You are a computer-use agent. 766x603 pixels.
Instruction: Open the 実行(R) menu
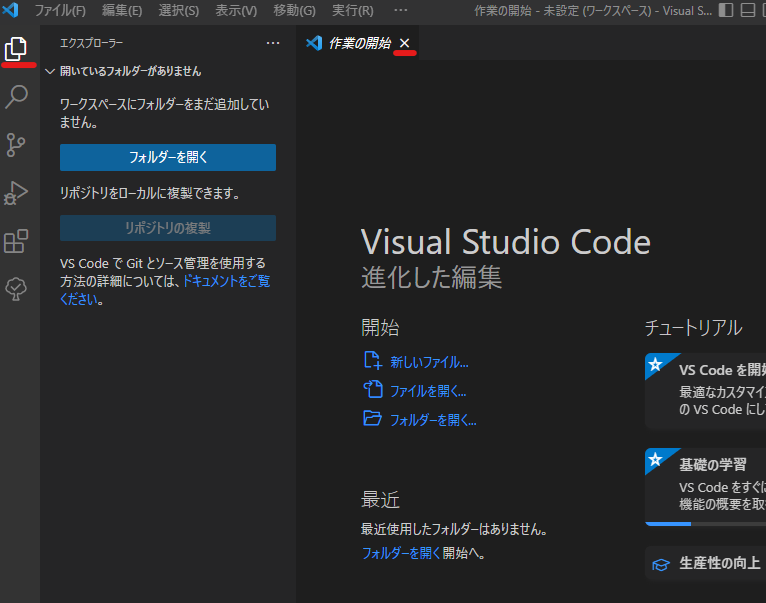click(x=353, y=11)
